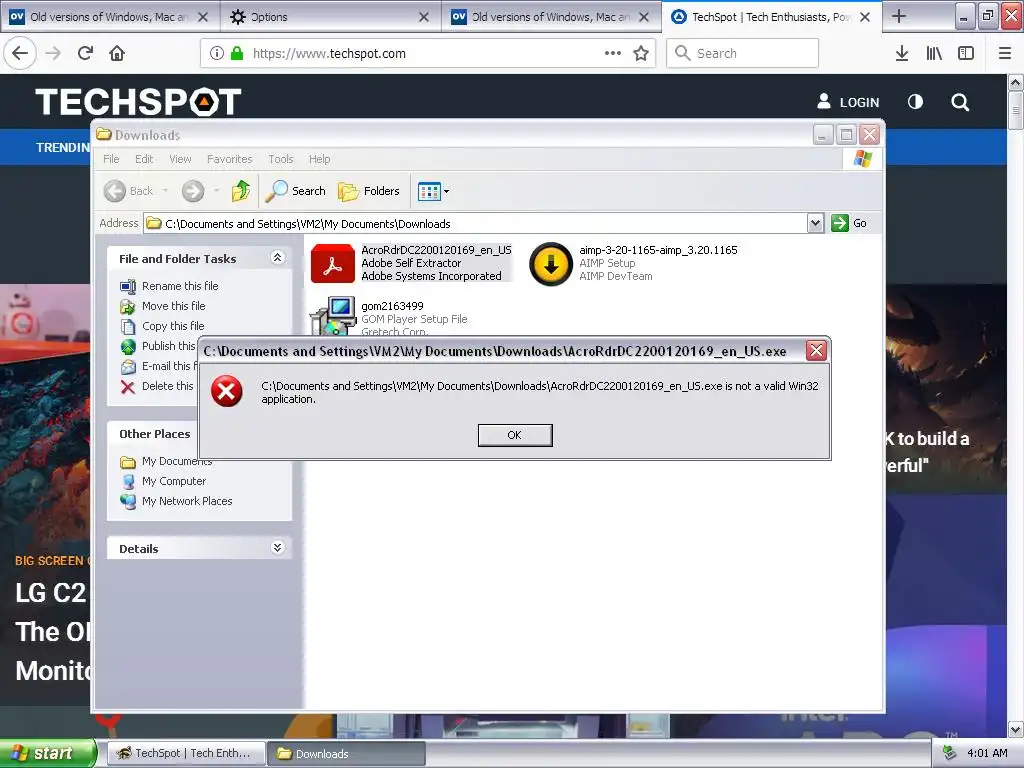Image resolution: width=1024 pixels, height=768 pixels.
Task: Click the page scrollbar down arrow
Action: coord(1016,729)
